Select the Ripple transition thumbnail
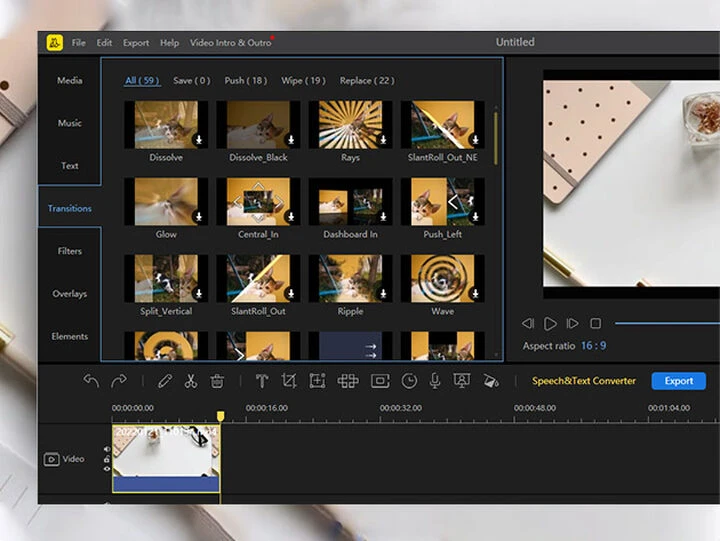 point(350,279)
